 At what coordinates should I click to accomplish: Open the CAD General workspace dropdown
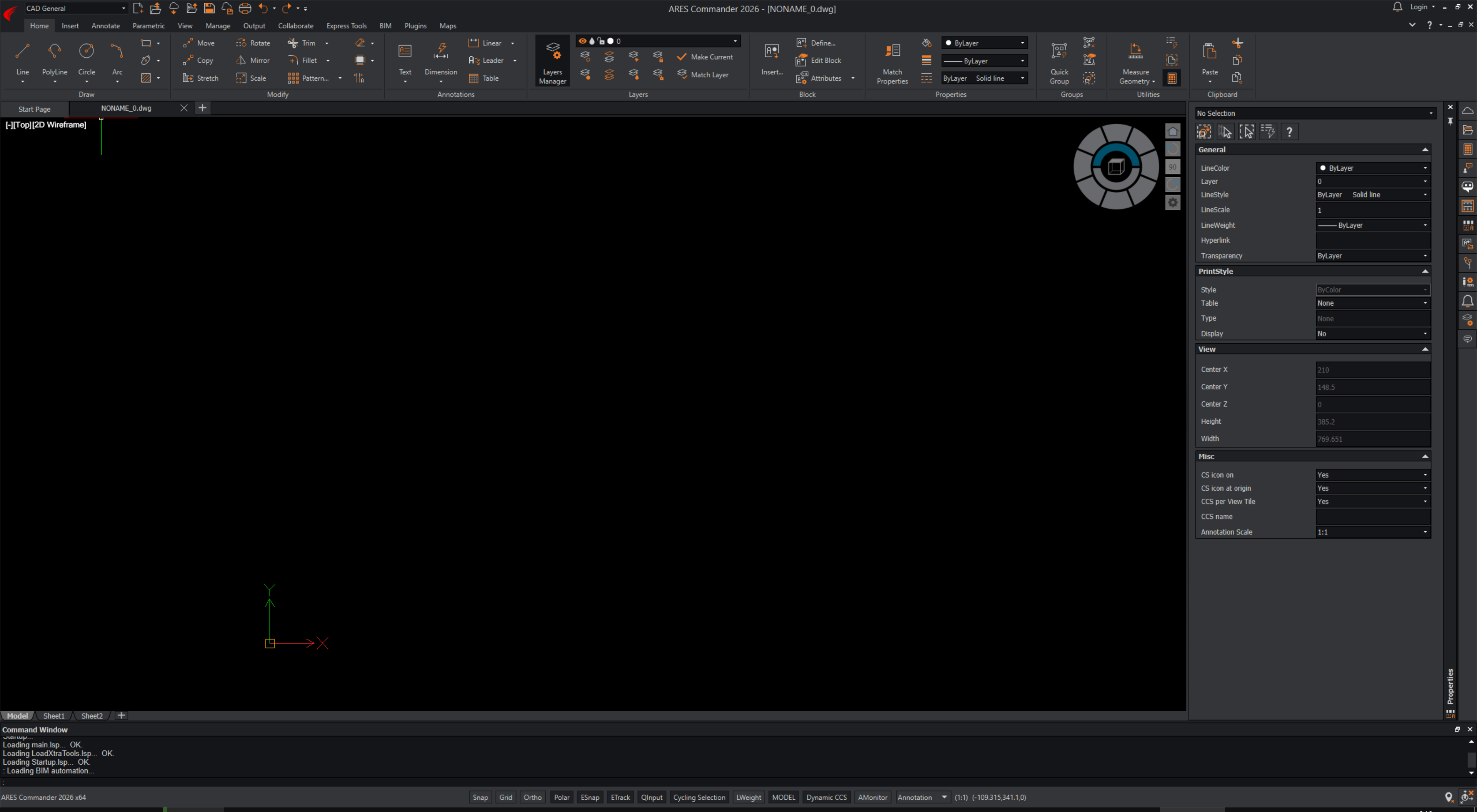click(x=75, y=8)
